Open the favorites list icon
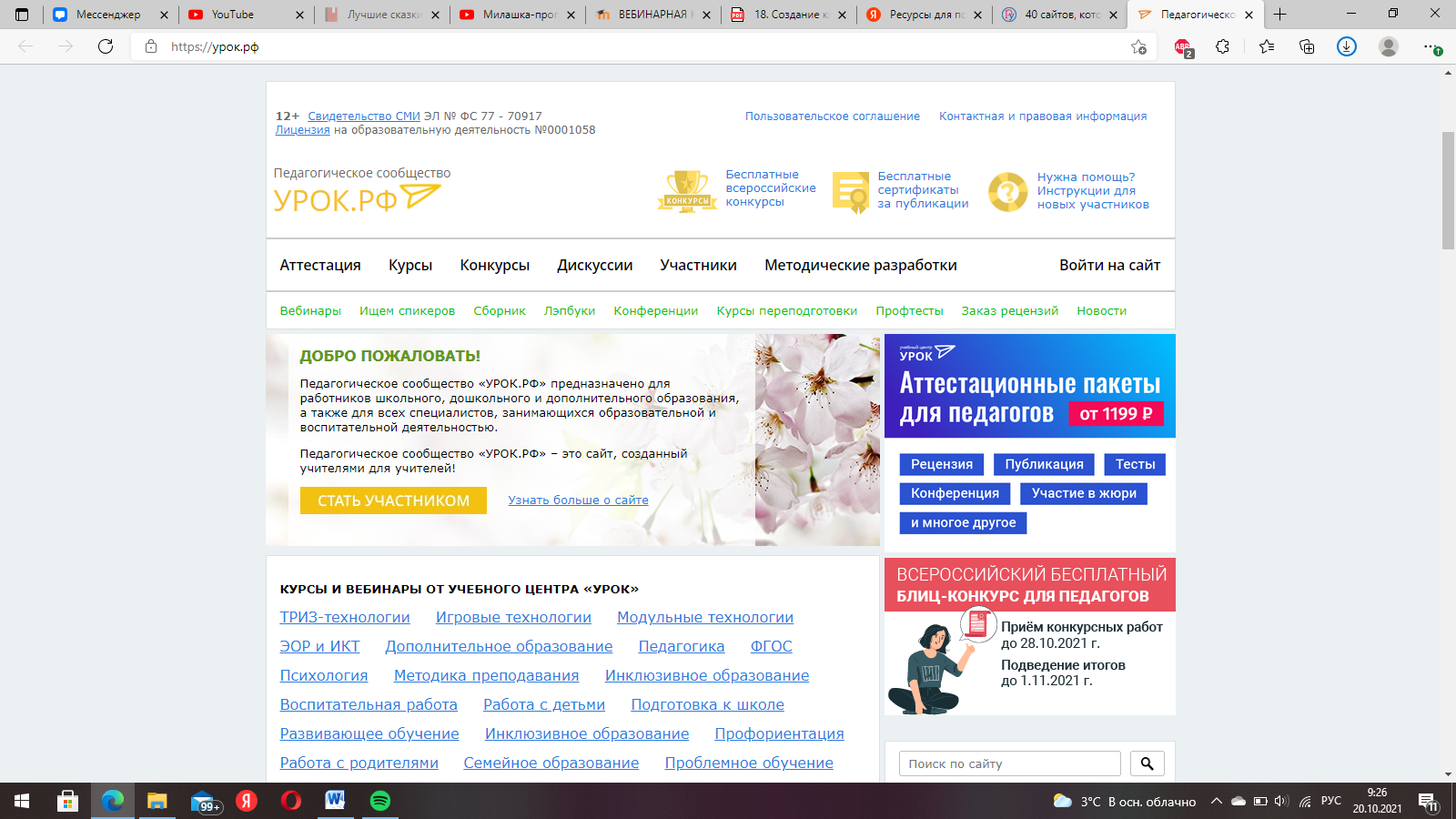This screenshot has height=819, width=1456. click(1267, 46)
